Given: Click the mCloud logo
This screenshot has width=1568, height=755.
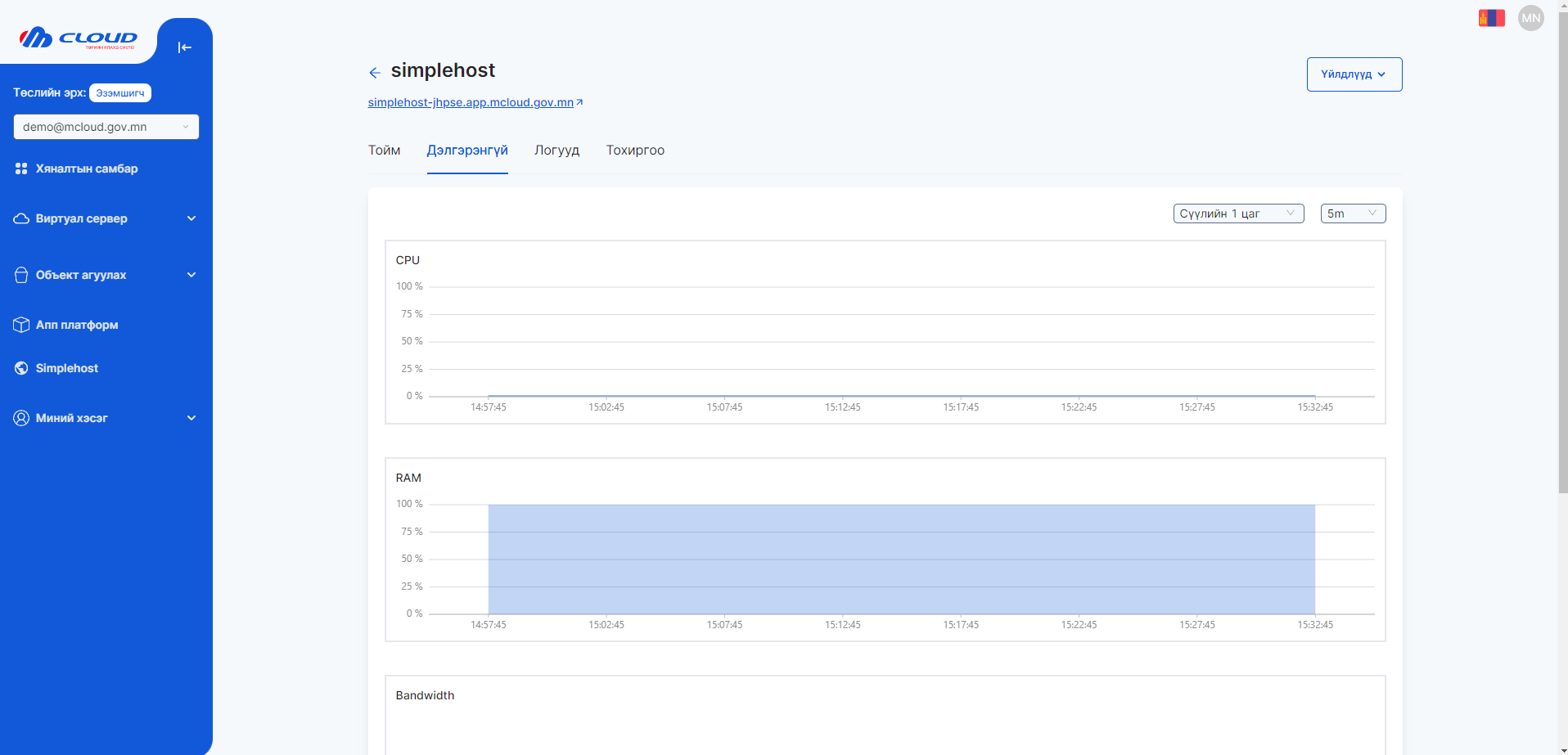Looking at the screenshot, I should [x=78, y=38].
